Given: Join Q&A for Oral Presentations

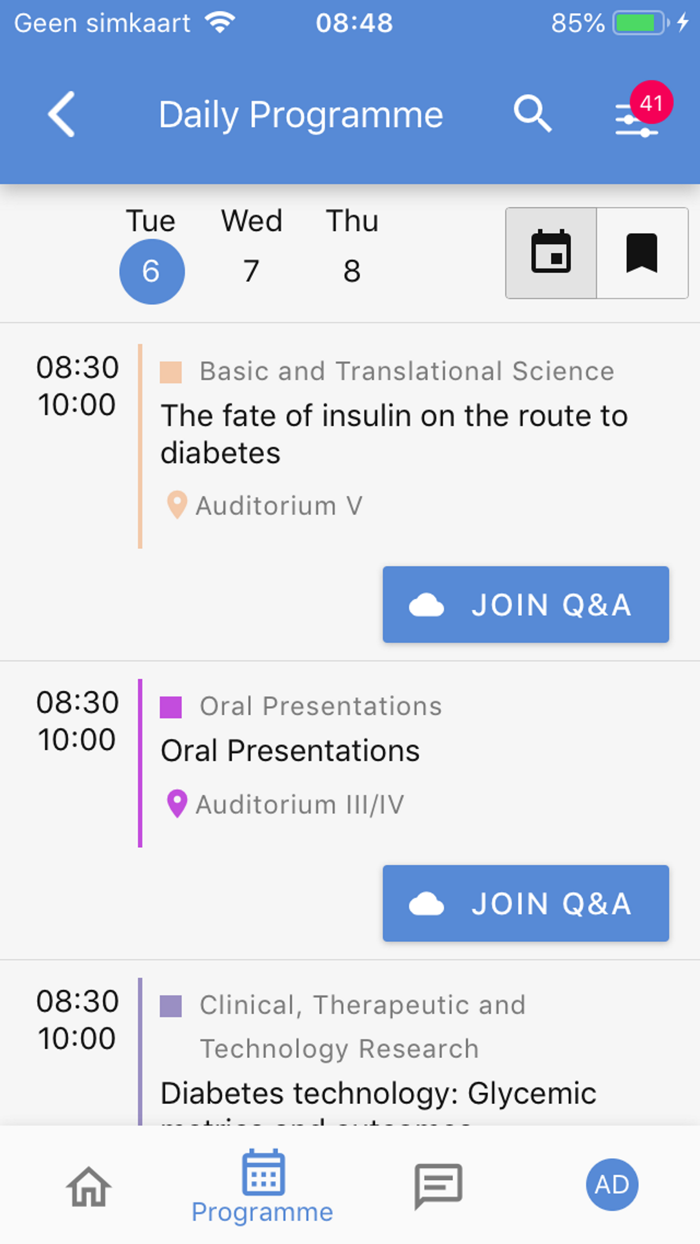Looking at the screenshot, I should click(x=525, y=904).
